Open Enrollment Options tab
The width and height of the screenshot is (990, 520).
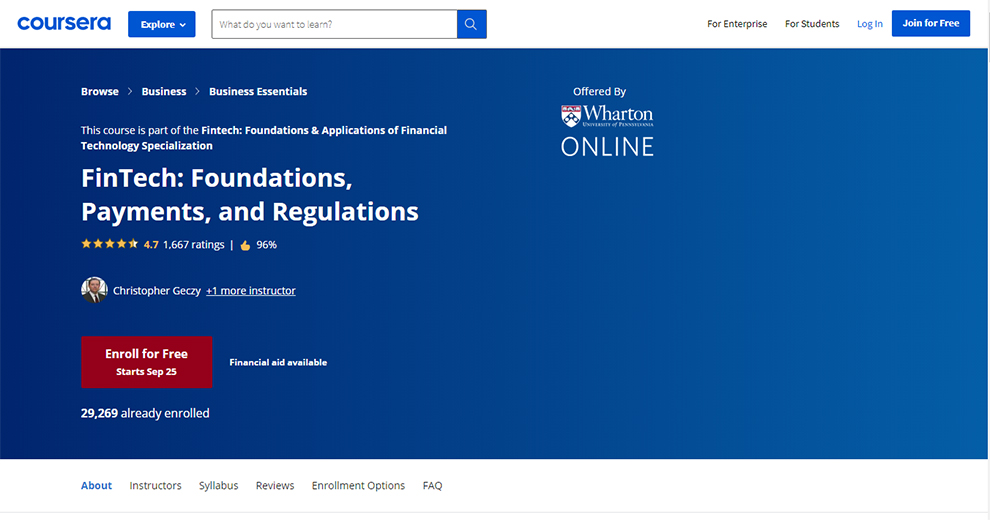pyautogui.click(x=358, y=485)
